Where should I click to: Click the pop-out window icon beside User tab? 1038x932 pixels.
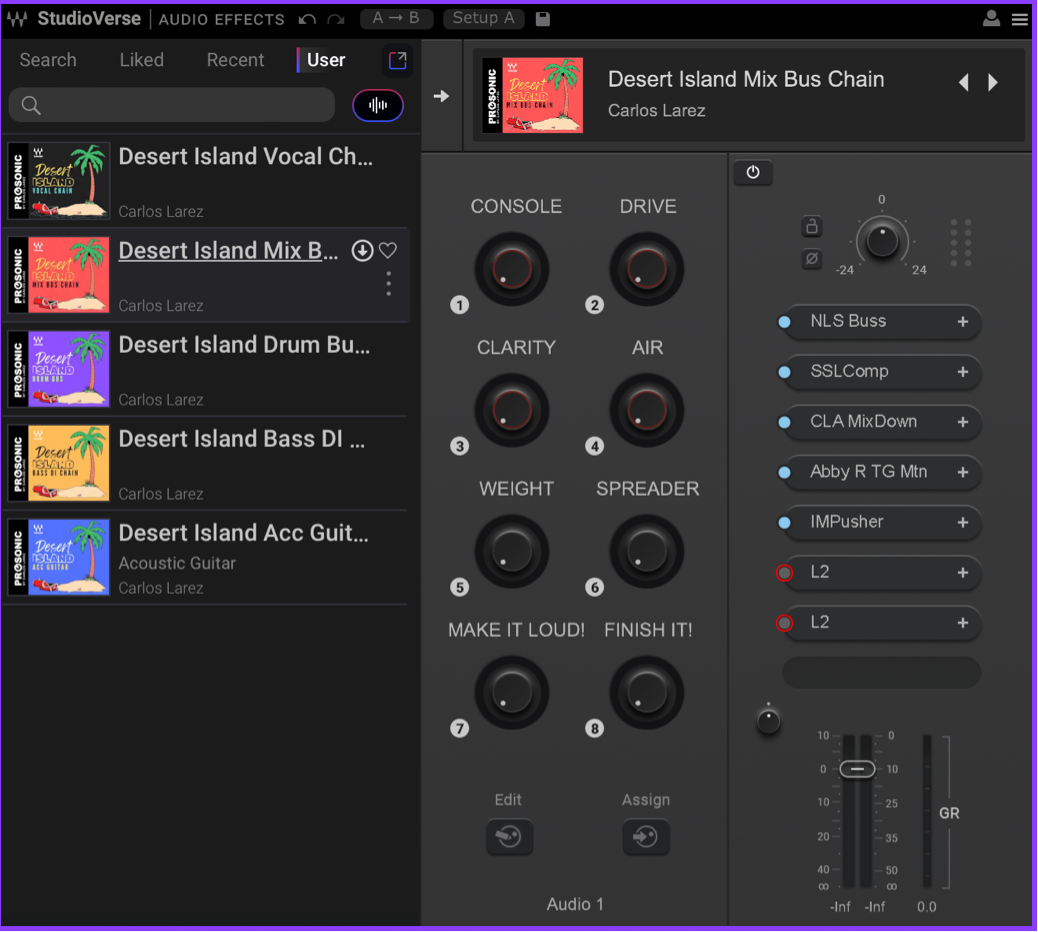click(x=398, y=60)
